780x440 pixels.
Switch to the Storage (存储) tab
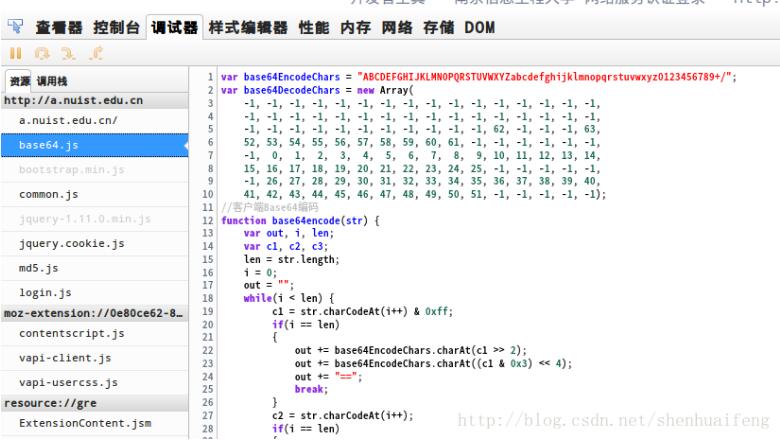tap(438, 27)
